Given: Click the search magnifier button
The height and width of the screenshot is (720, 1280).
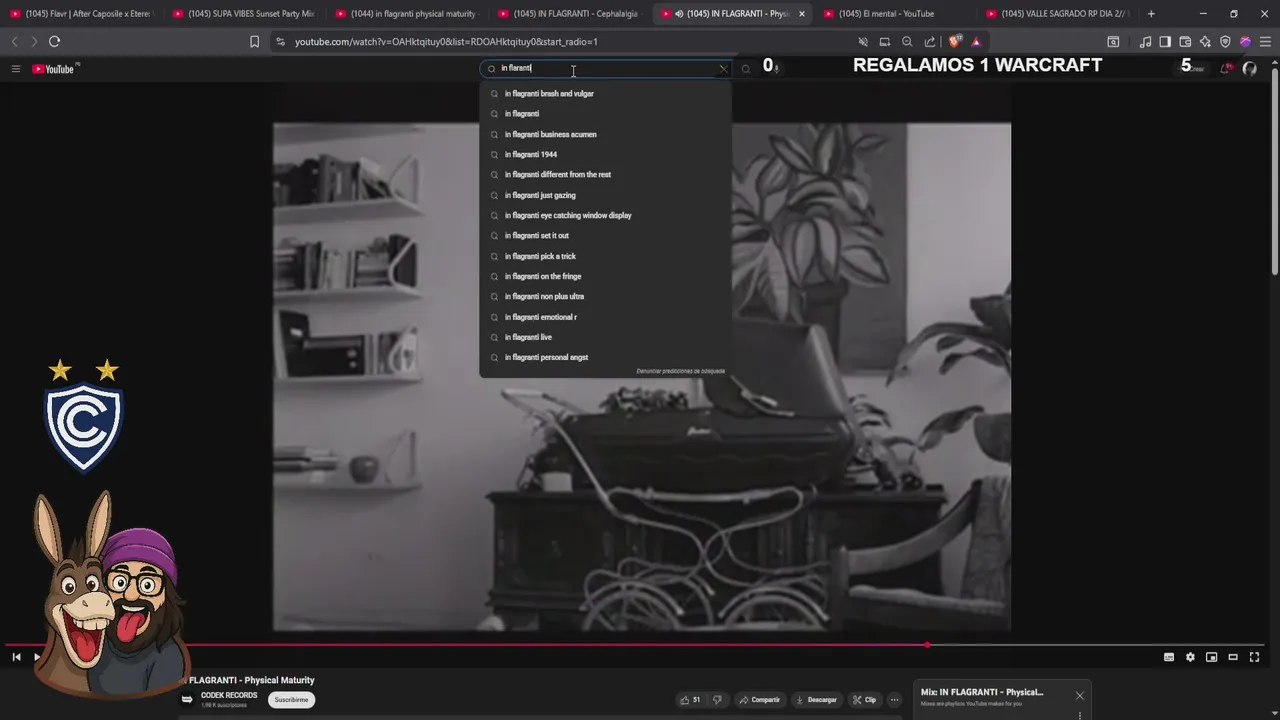Looking at the screenshot, I should [745, 69].
